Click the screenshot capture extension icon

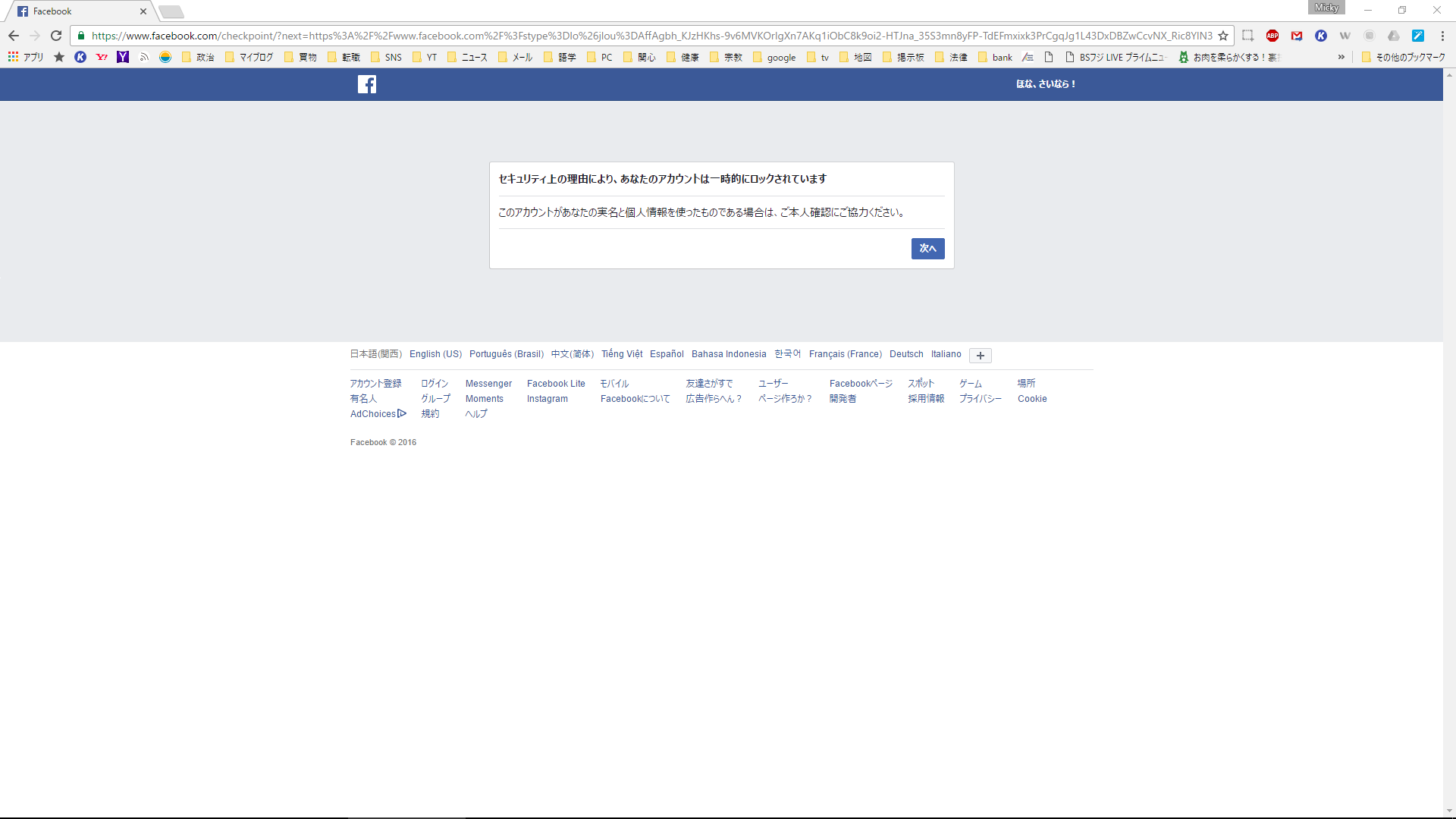(1247, 36)
